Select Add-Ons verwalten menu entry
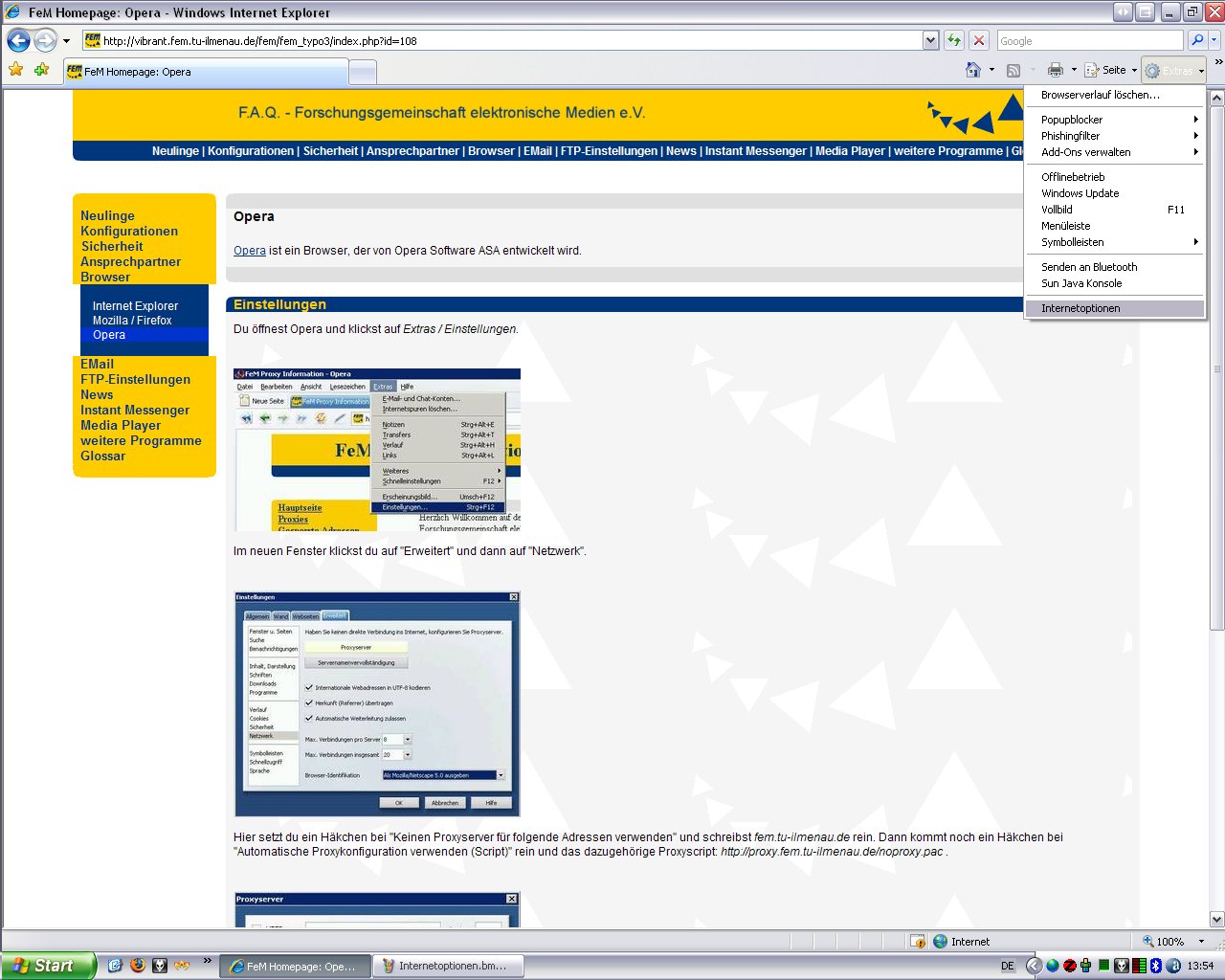1225x980 pixels. [x=1114, y=152]
